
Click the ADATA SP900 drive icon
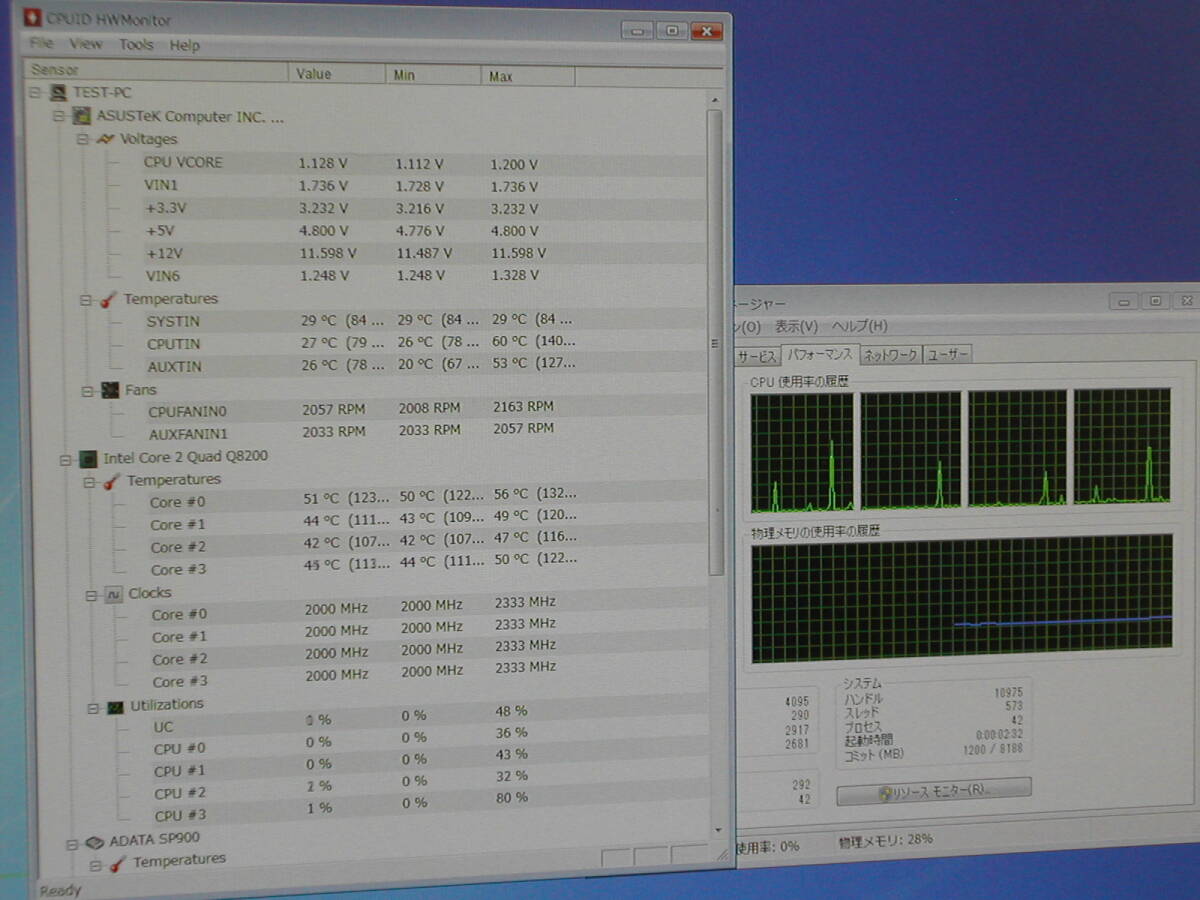click(95, 842)
